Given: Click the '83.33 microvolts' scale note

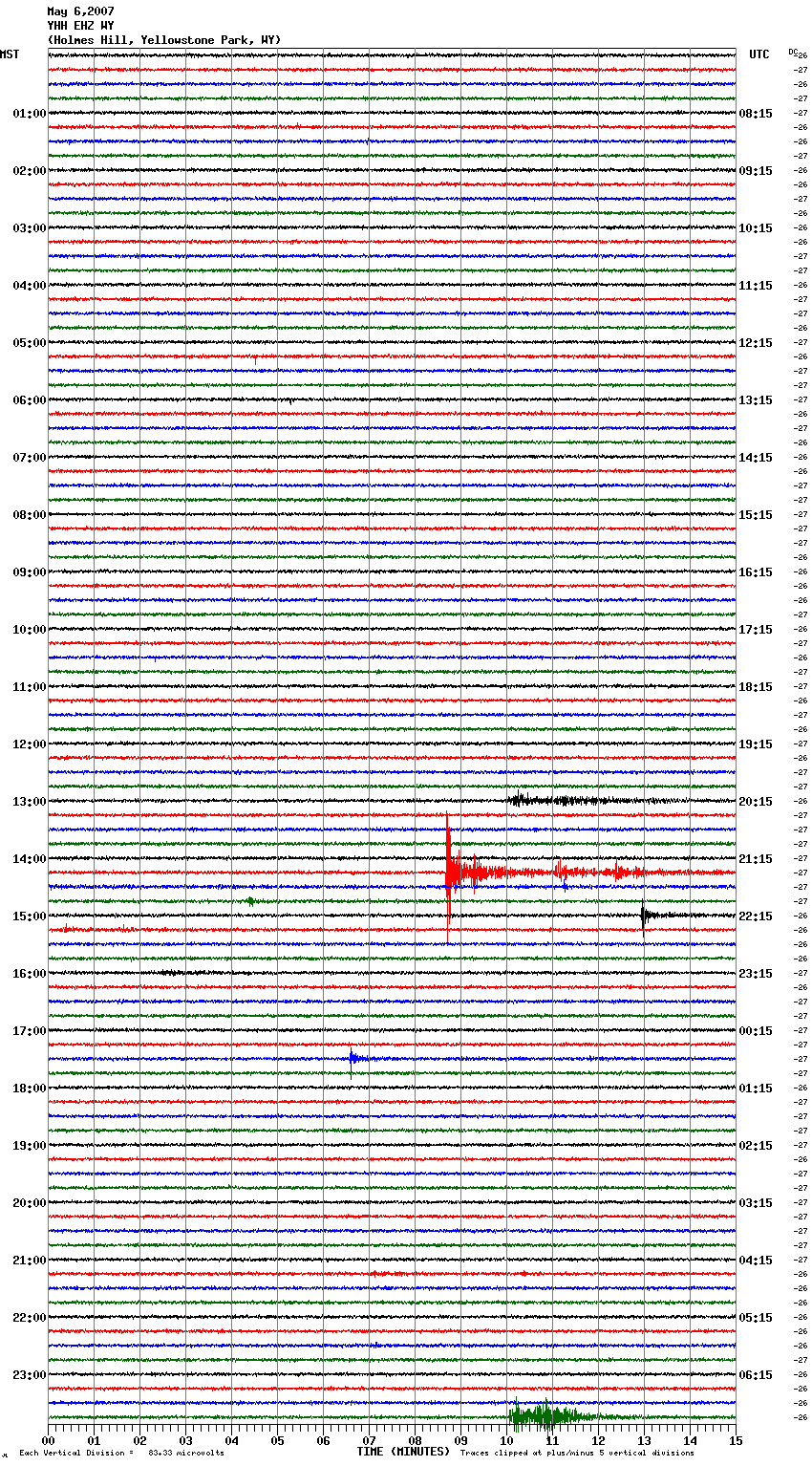Looking at the screenshot, I should tap(186, 1453).
